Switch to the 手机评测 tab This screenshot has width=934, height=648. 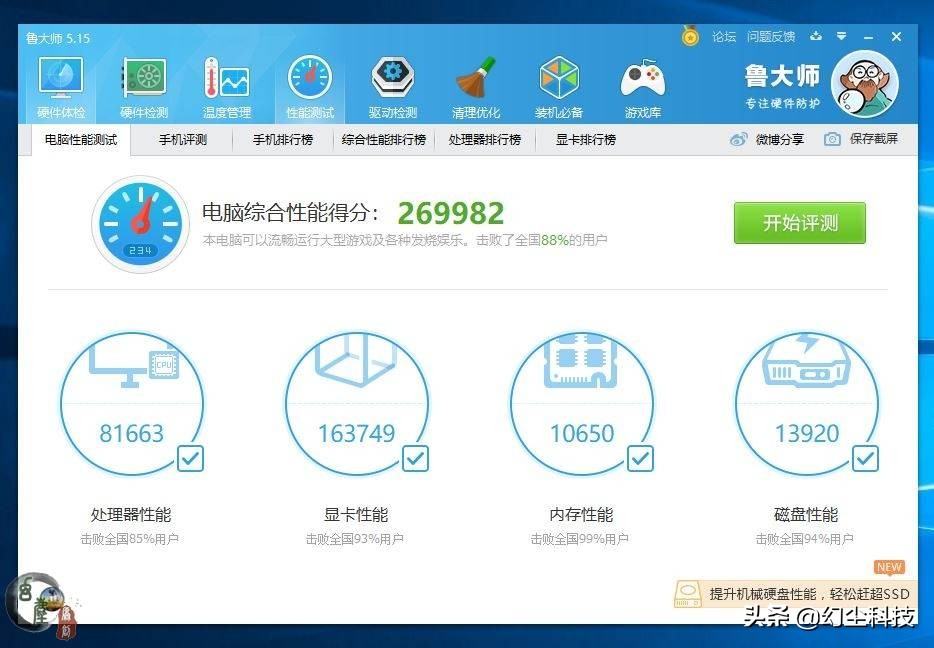[x=186, y=140]
